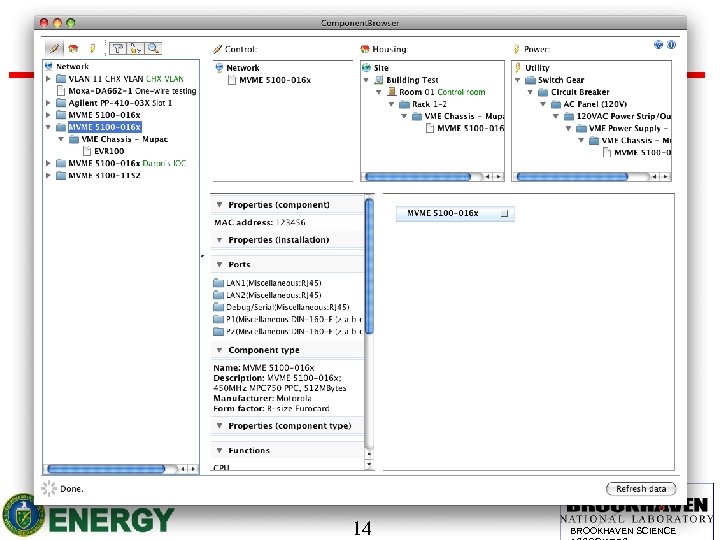Image resolution: width=720 pixels, height=540 pixels.
Task: Collapse the VME Chassis - Mupac node in left tree
Action: coord(61,139)
